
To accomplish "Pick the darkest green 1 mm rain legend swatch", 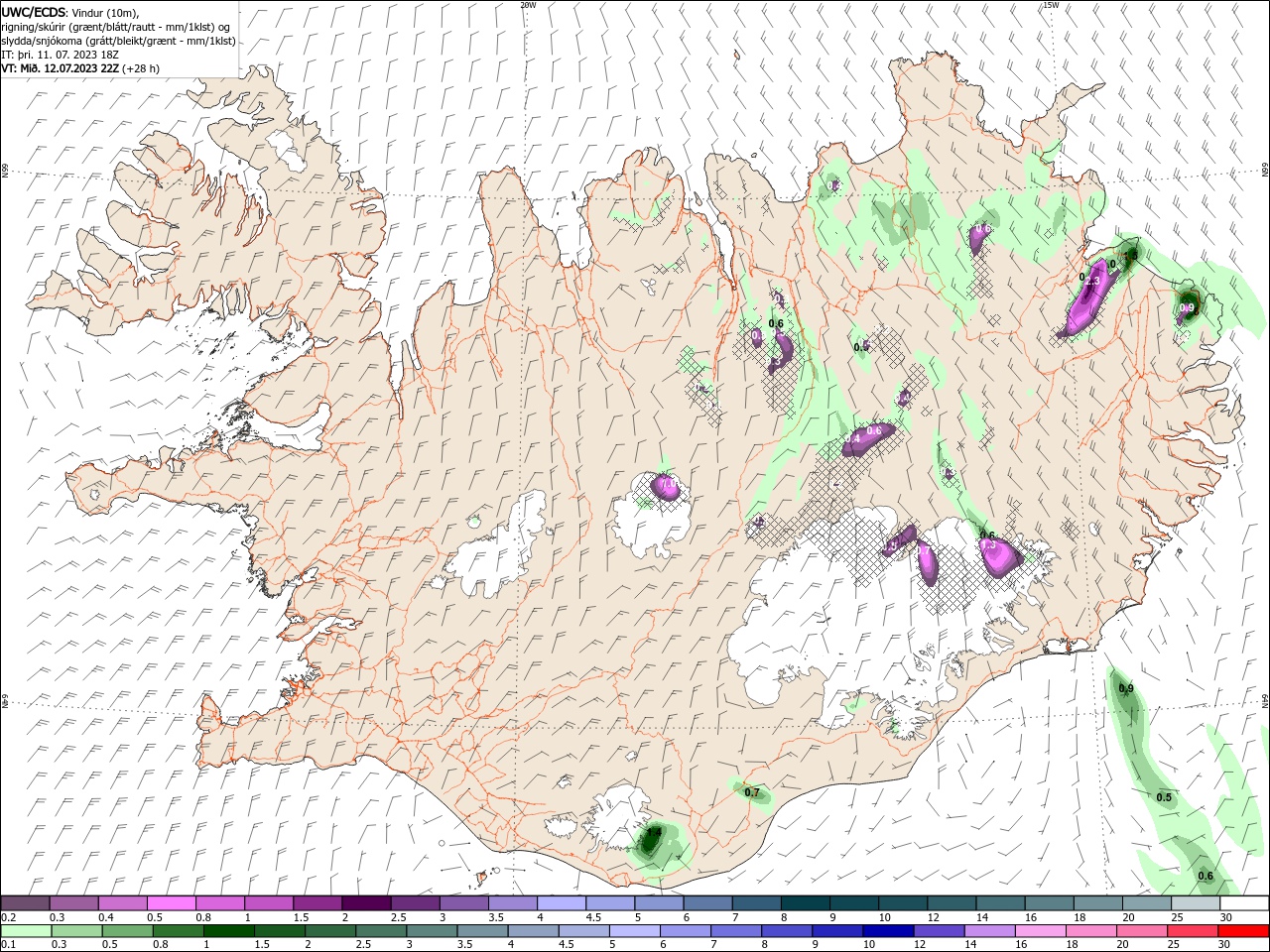I will 229,931.
